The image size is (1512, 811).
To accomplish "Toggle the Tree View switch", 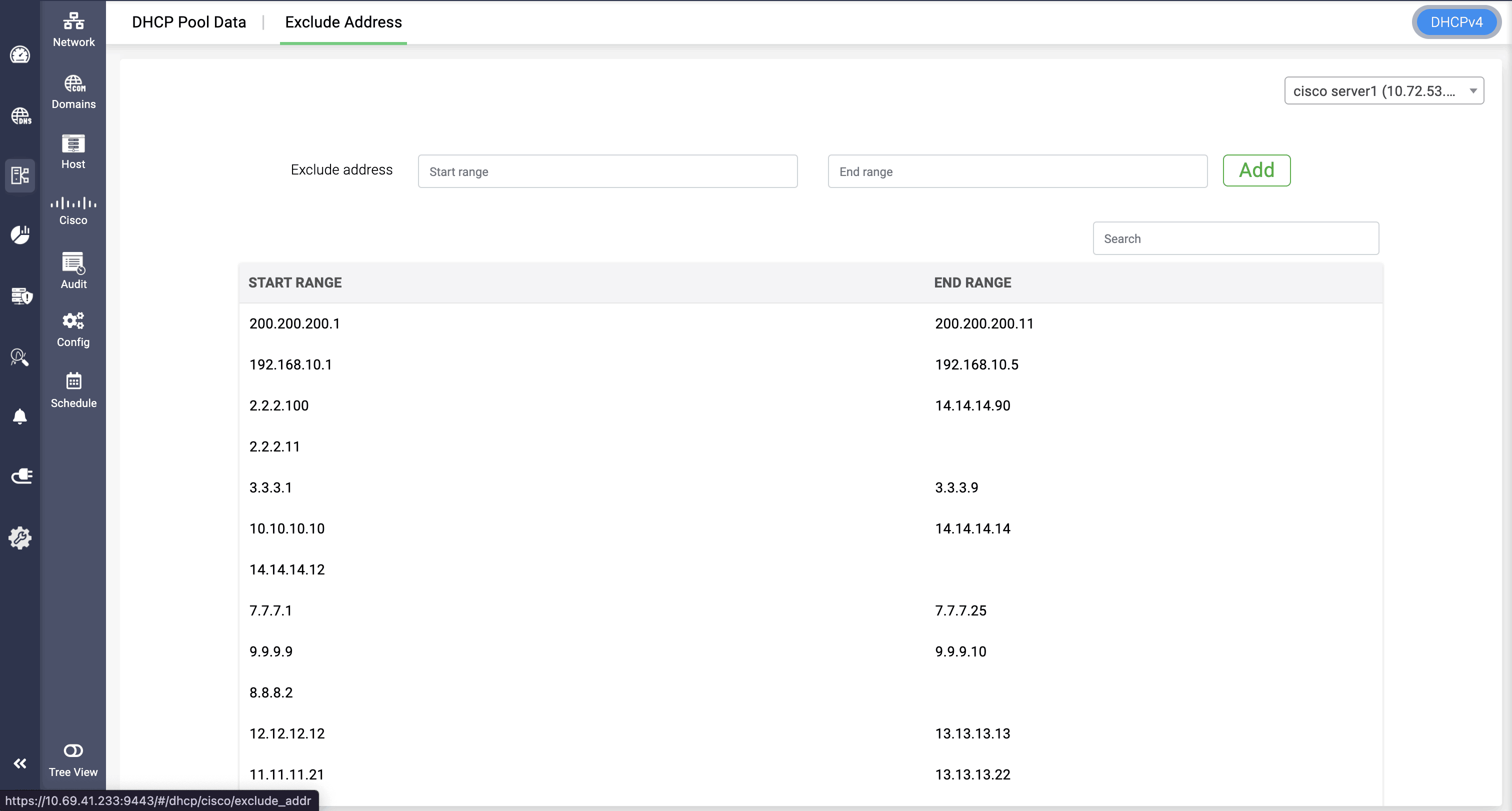I will coord(73,750).
